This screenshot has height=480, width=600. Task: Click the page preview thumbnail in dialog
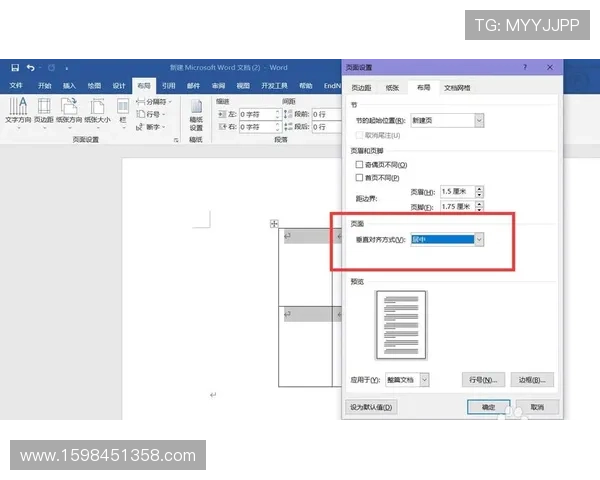[x=401, y=325]
